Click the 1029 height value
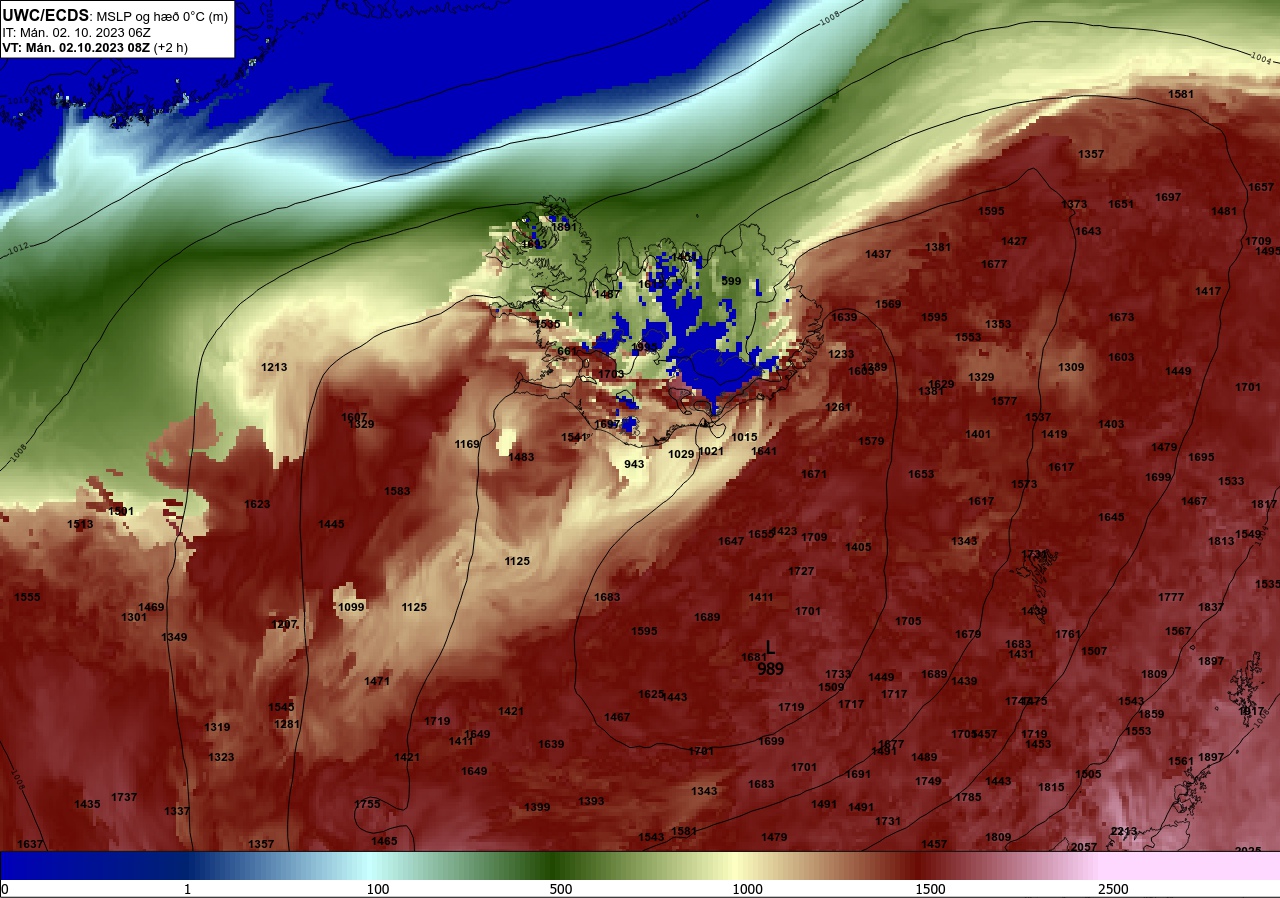Viewport: 1280px width, 898px height. pos(681,454)
